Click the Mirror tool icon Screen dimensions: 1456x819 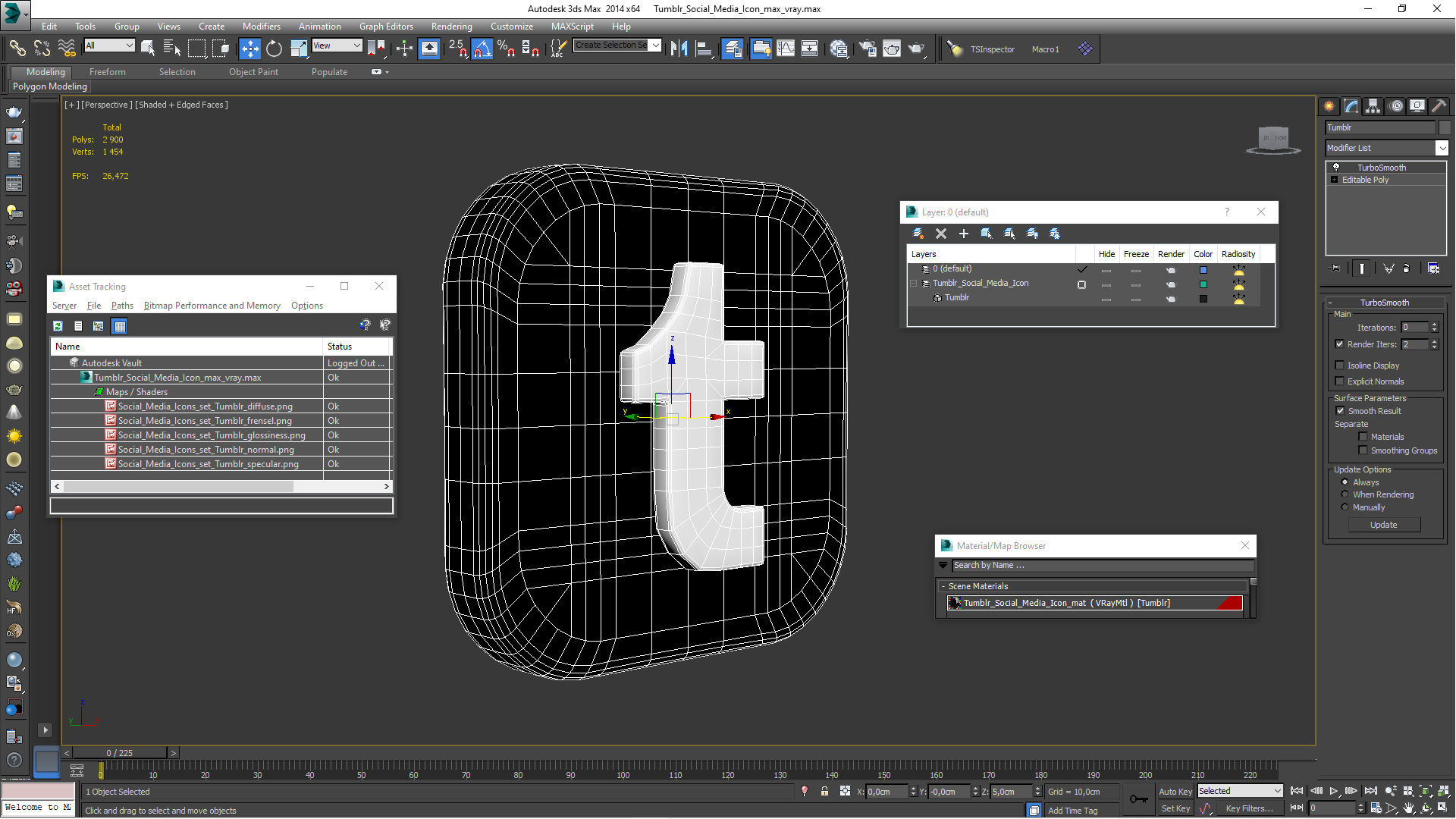(x=679, y=49)
